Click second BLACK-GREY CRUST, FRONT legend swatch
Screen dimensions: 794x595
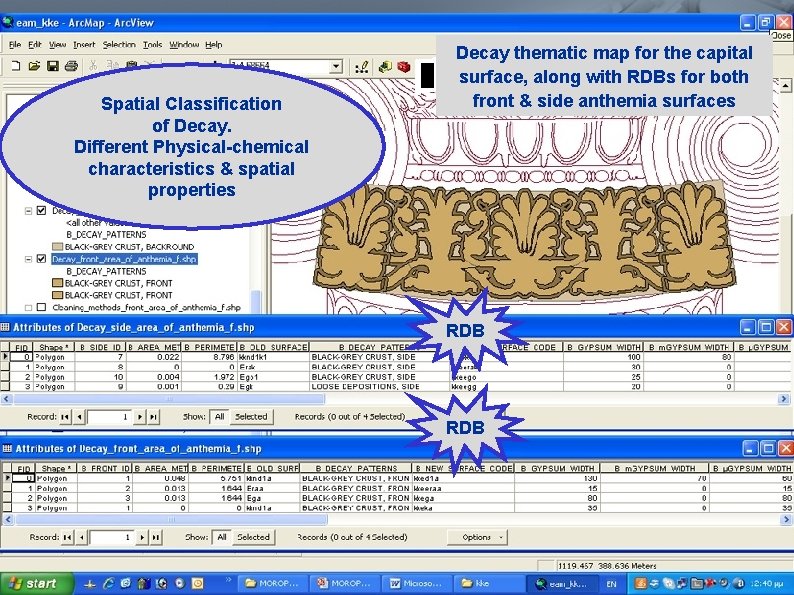pyautogui.click(x=57, y=295)
